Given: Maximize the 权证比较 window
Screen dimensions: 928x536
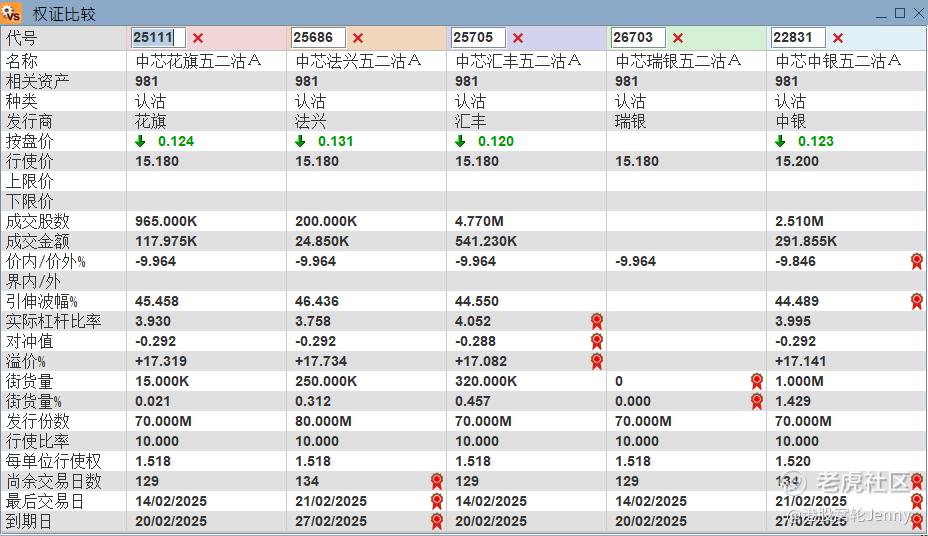Looking at the screenshot, I should coord(900,12).
